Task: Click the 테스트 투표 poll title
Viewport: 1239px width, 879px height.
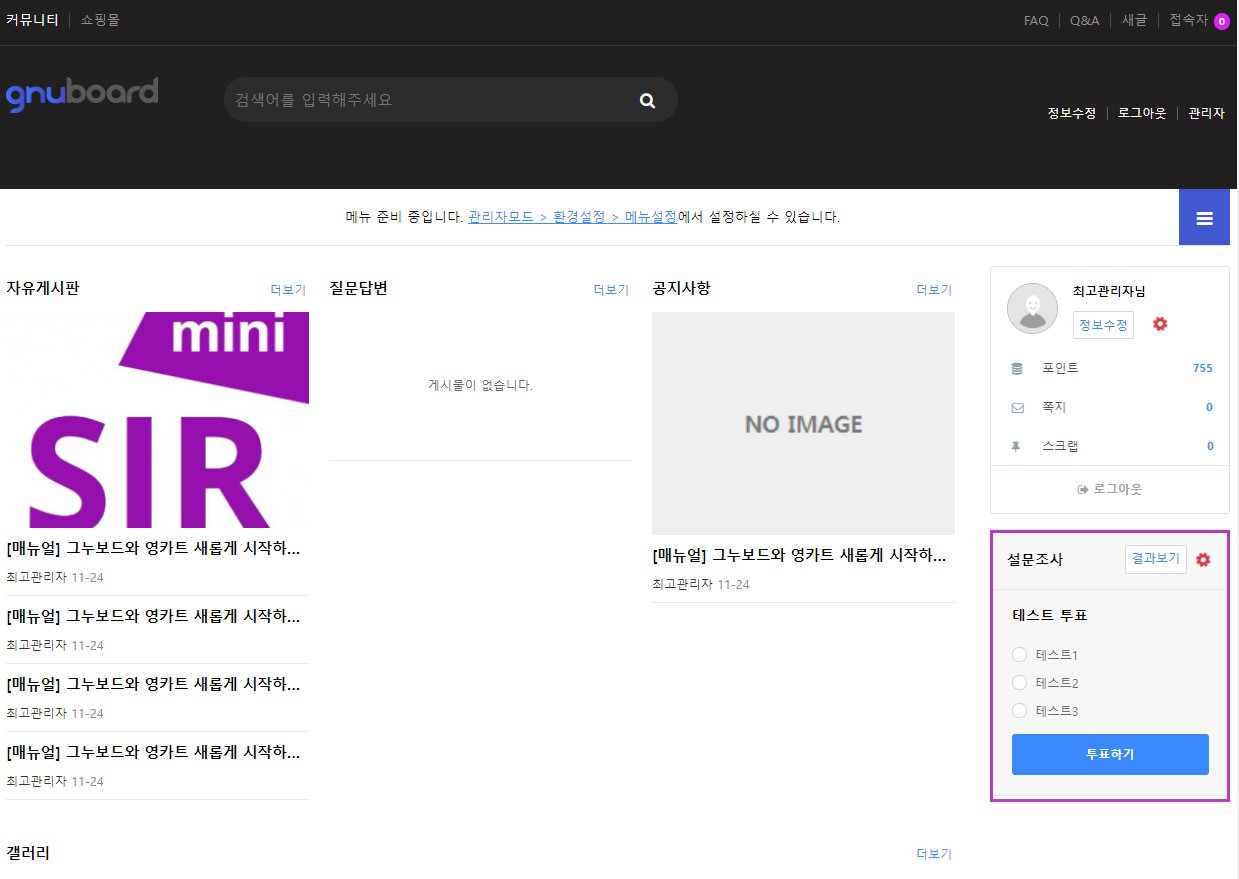Action: point(1050,616)
